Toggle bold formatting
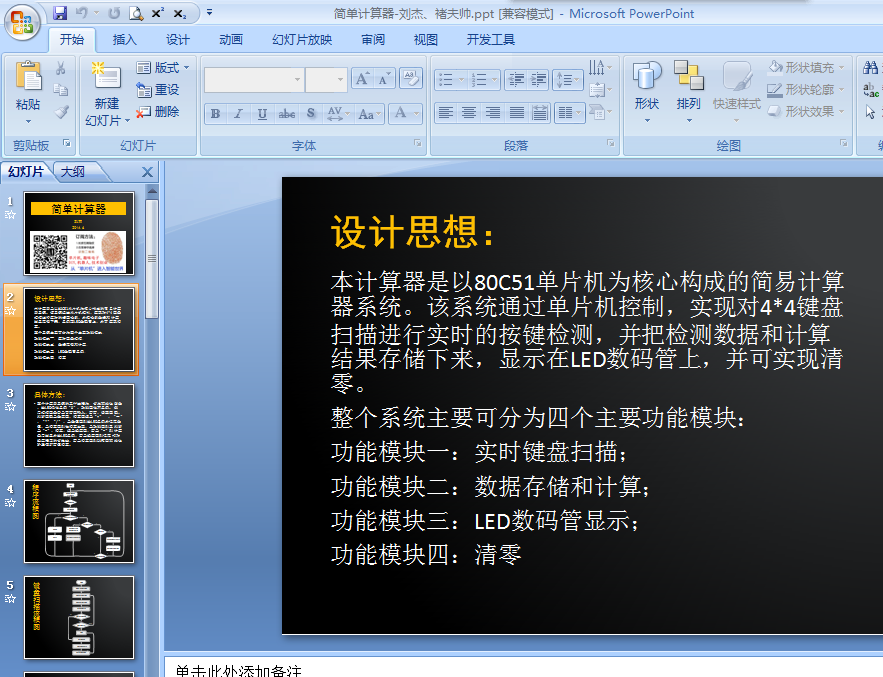This screenshot has height=677, width=883. point(215,114)
